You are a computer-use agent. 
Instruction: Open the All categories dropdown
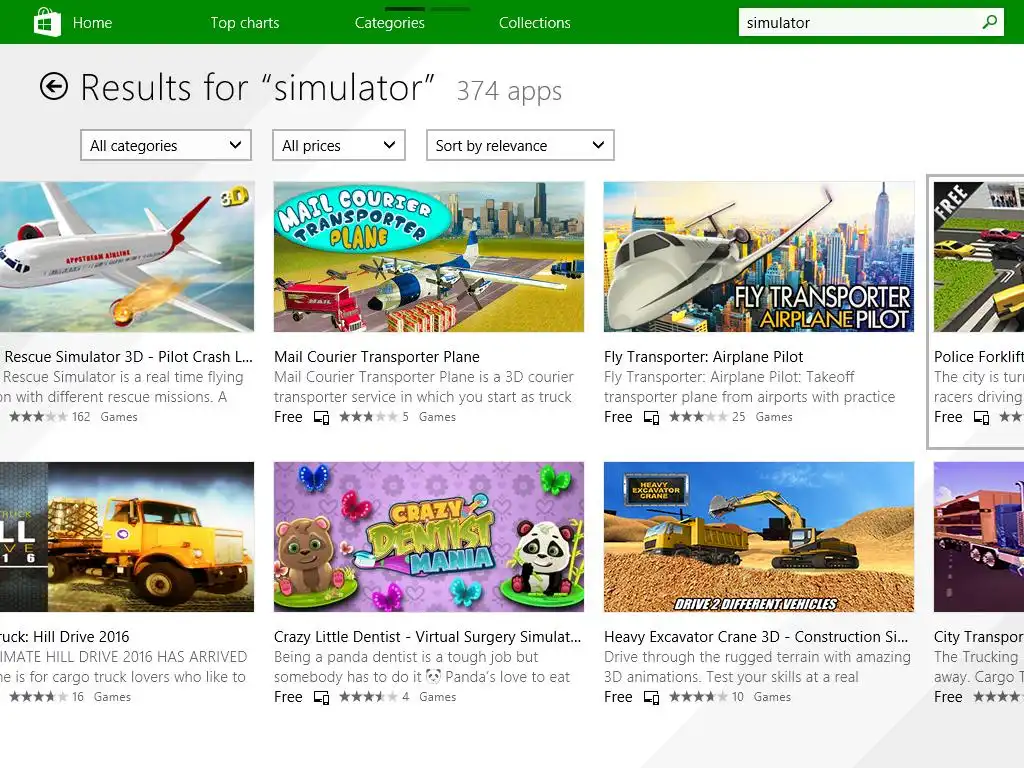pos(166,145)
